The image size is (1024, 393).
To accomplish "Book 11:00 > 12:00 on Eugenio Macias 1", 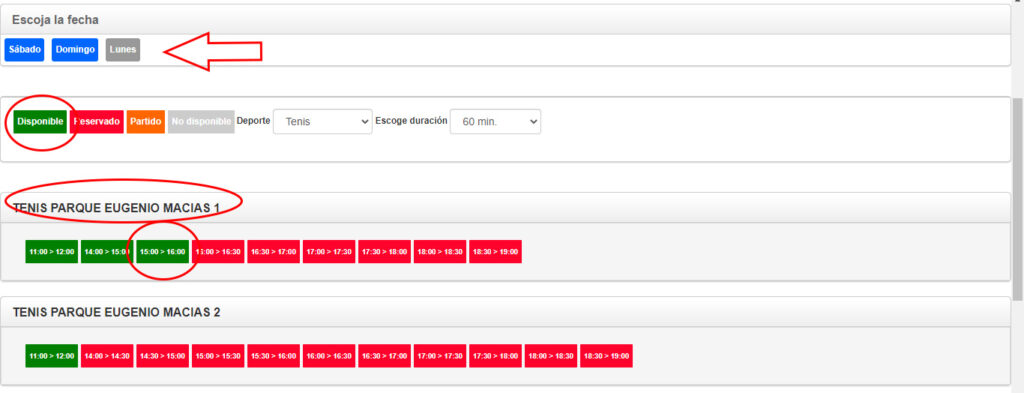I will coord(52,251).
